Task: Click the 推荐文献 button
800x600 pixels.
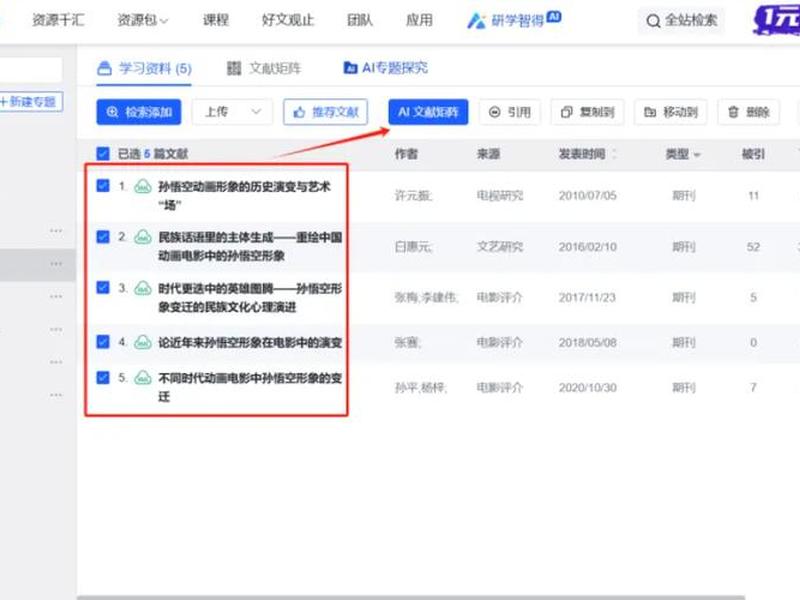Action: (x=326, y=112)
